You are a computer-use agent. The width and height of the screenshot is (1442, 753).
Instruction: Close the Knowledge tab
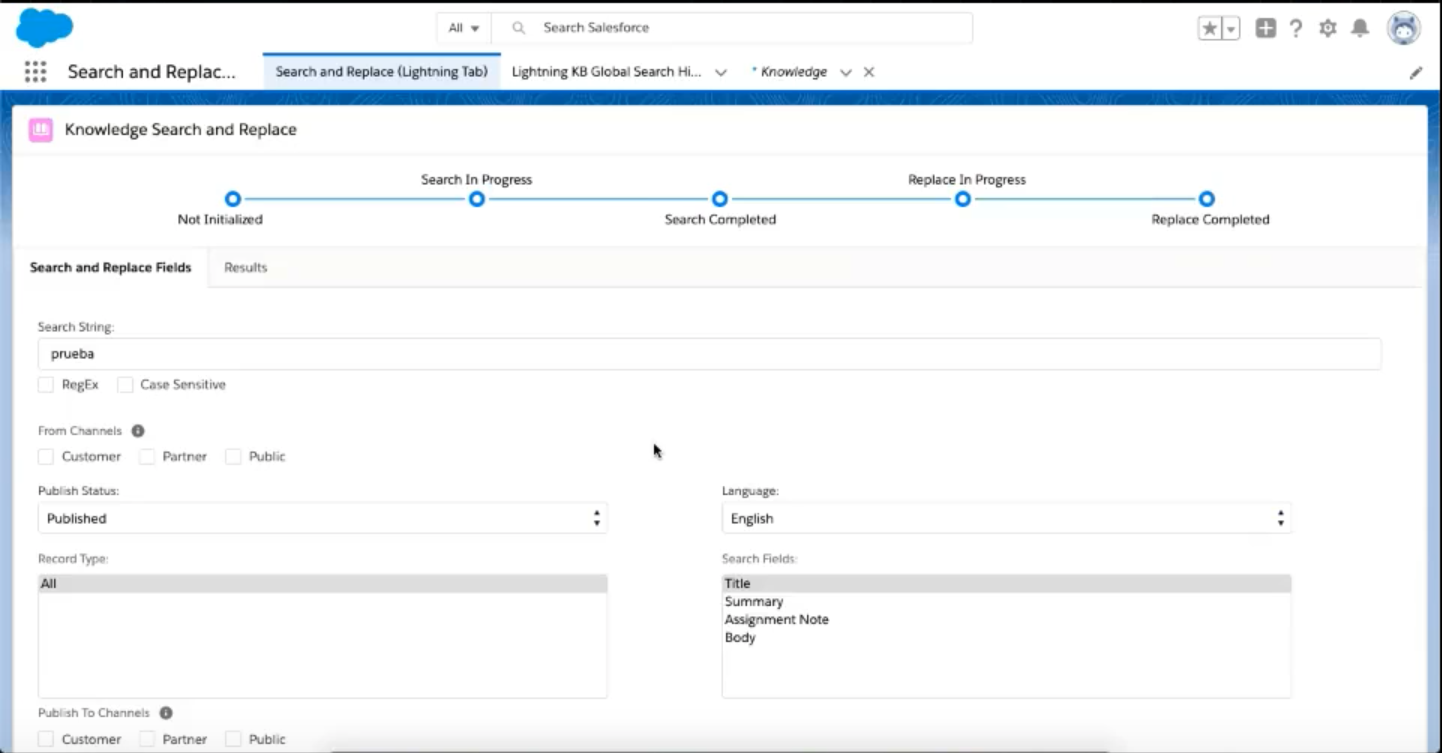coord(869,72)
